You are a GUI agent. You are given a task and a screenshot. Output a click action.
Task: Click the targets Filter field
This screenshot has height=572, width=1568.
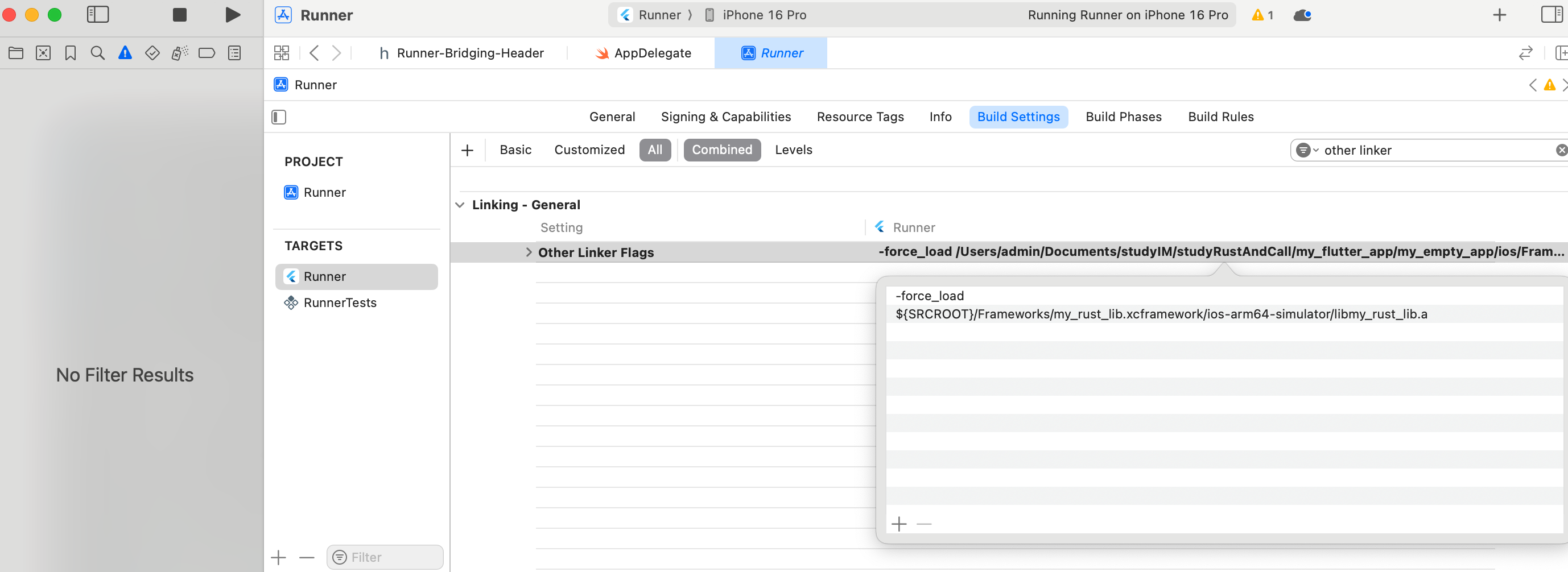385,557
